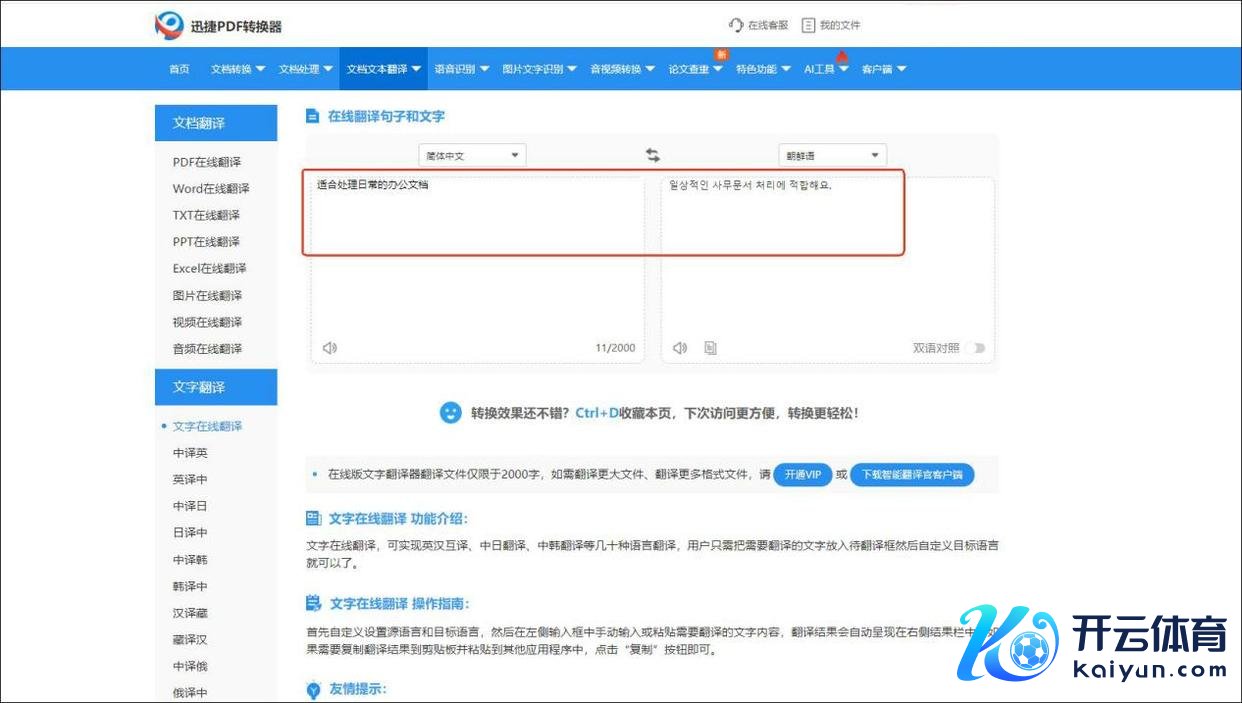Viewport: 1242px width, 703px height.
Task: Click 下载智能翻译官客户端 button
Action: tap(911, 474)
